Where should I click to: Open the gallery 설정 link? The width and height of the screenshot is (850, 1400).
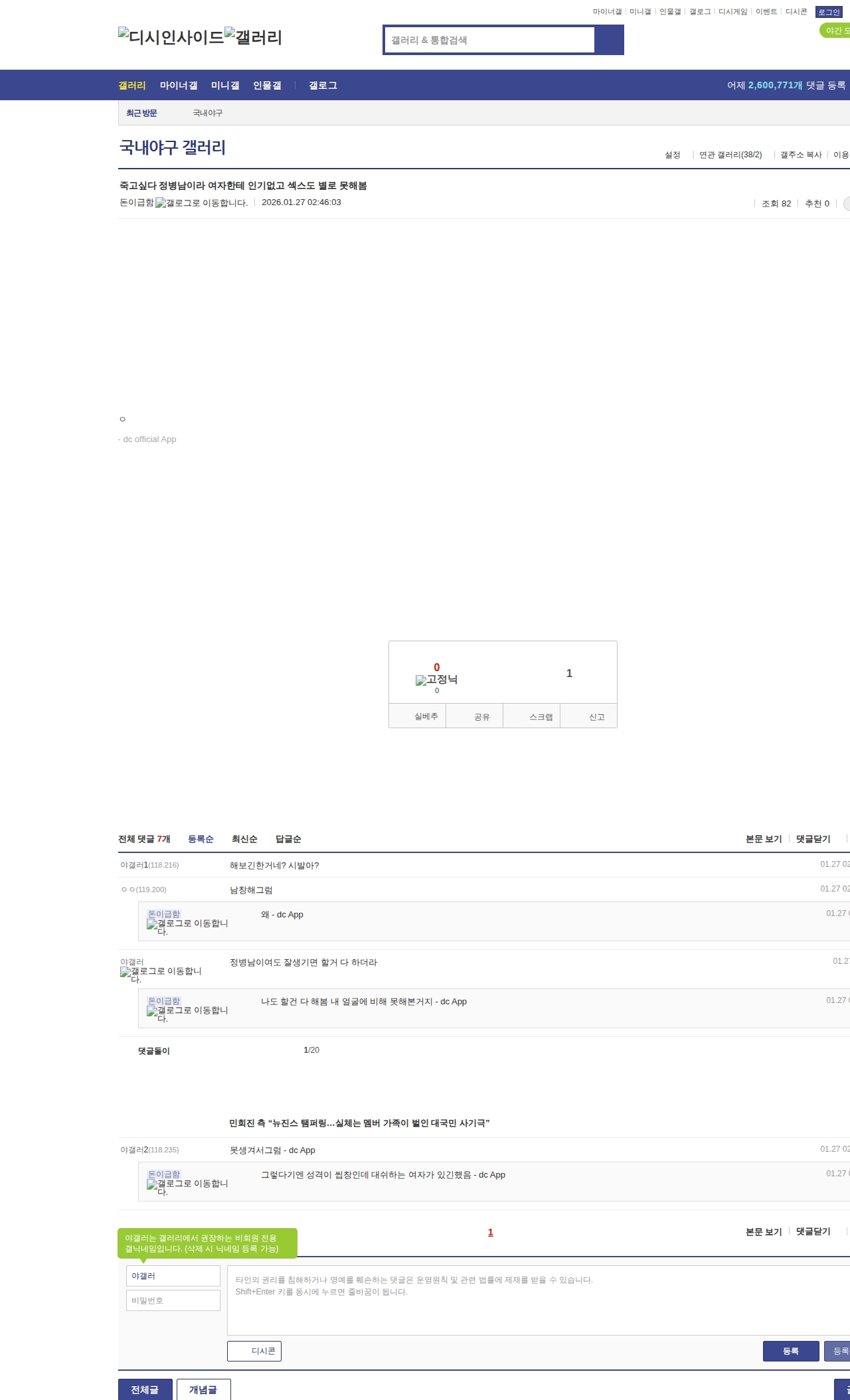(x=673, y=155)
